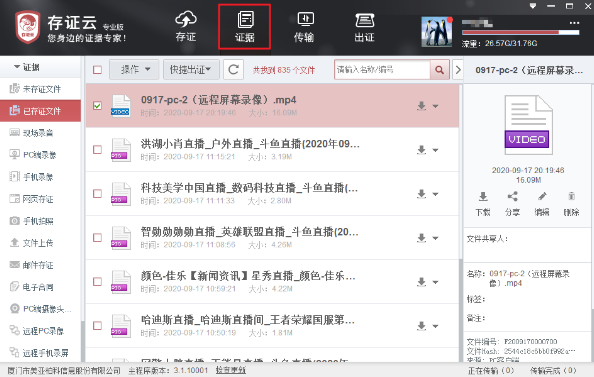Image resolution: width=594 pixels, height=377 pixels.
Task: Click the name/number search input field
Action: coord(382,70)
